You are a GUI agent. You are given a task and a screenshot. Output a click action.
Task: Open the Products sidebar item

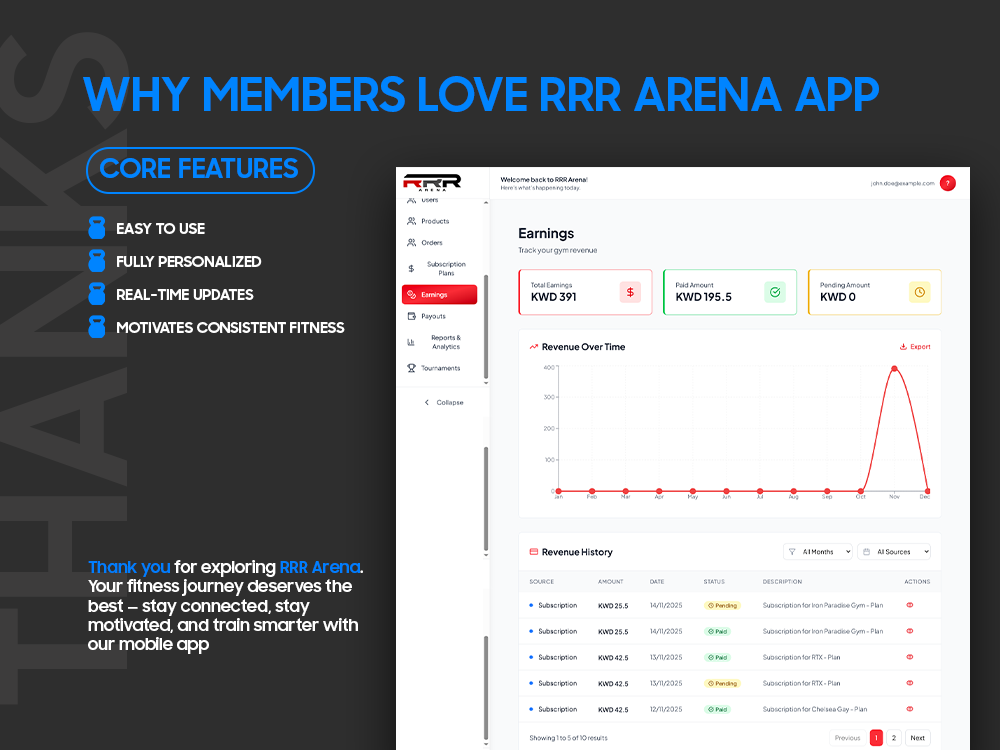pos(439,221)
